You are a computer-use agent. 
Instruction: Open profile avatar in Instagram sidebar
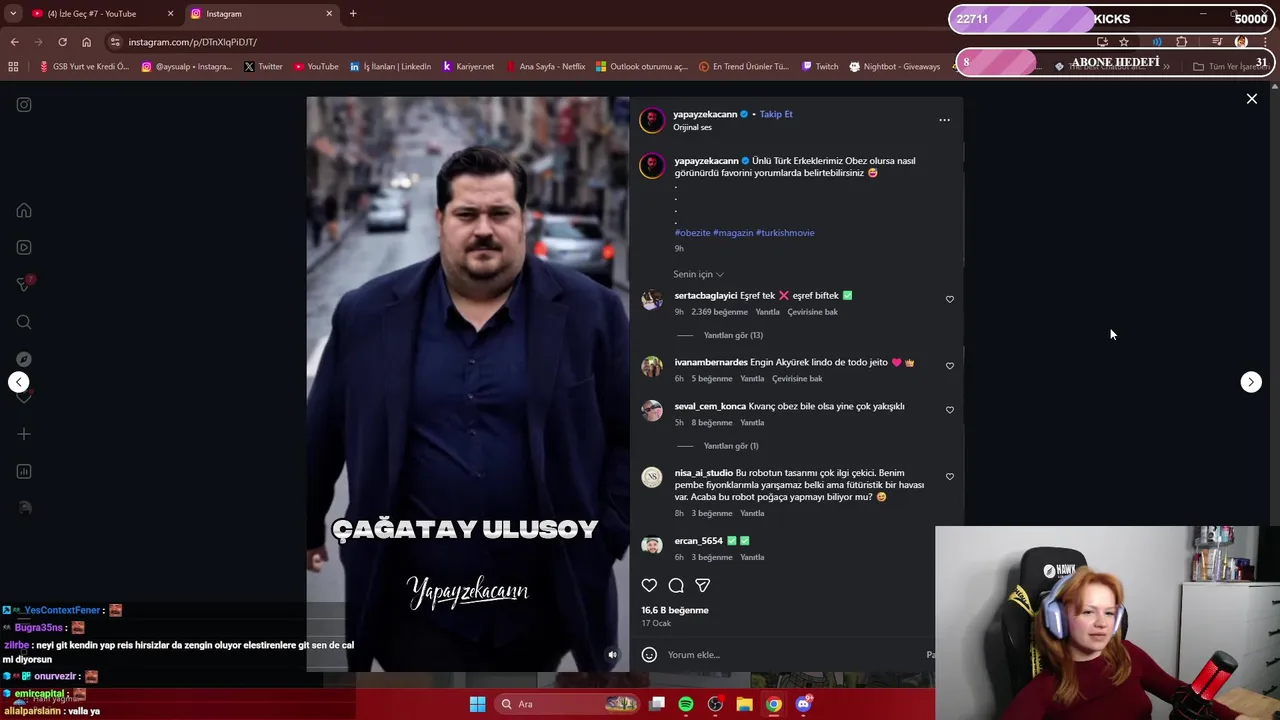coord(24,508)
